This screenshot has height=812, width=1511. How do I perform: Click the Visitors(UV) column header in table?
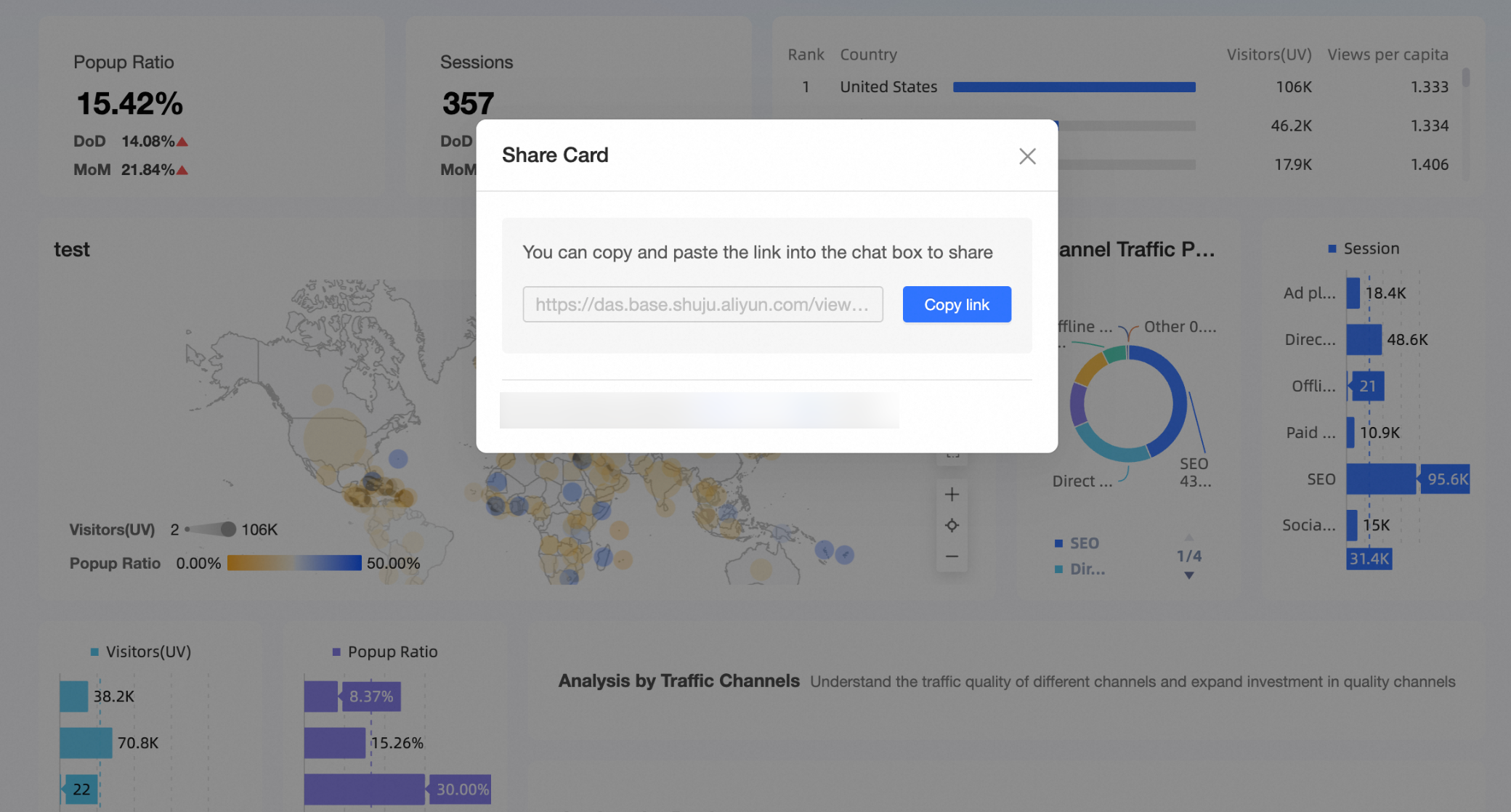[1268, 54]
